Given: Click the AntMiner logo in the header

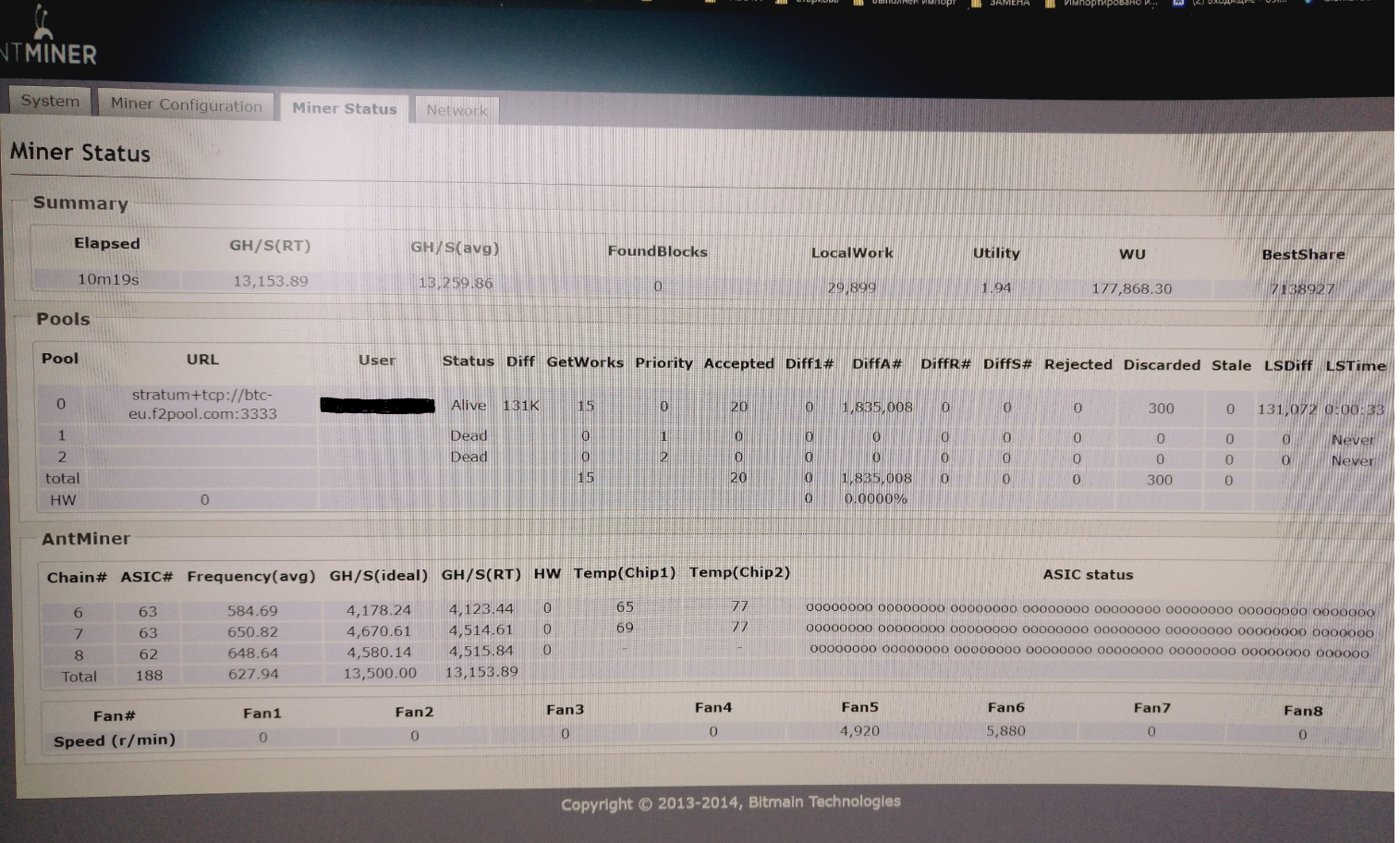Looking at the screenshot, I should coord(48,39).
